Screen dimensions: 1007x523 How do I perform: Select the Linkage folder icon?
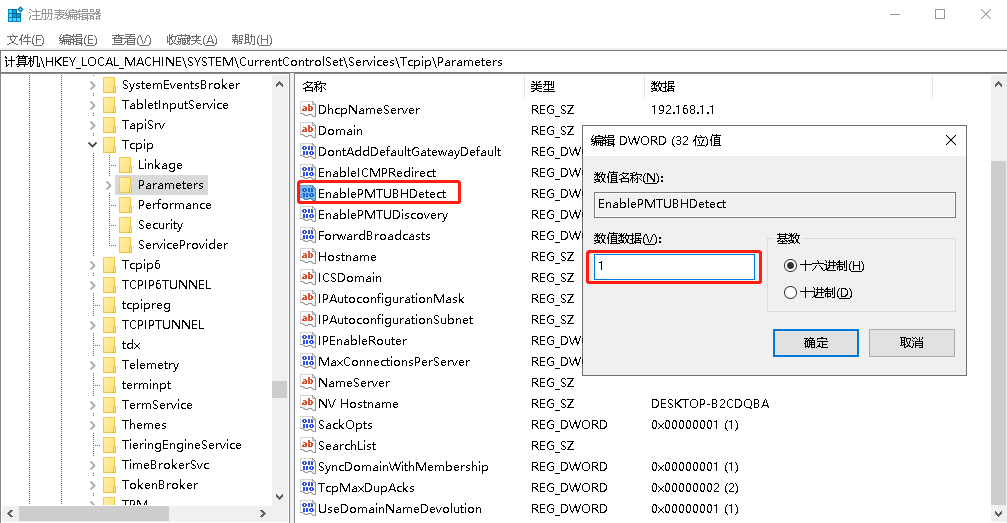125,165
